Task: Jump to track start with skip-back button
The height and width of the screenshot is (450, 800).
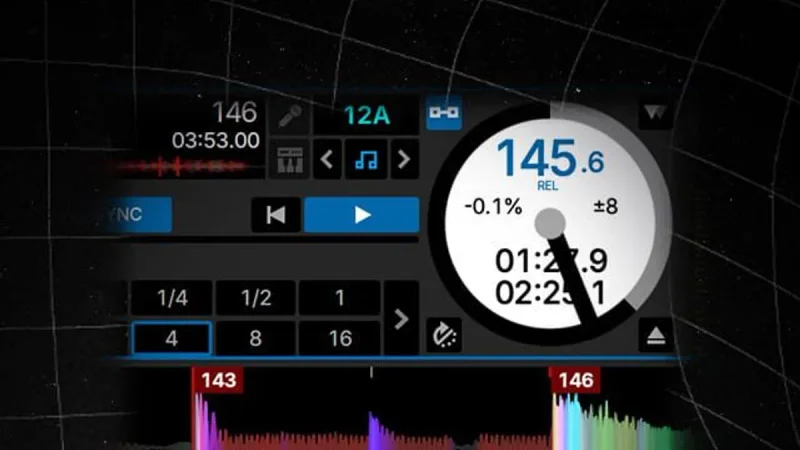Action: [276, 215]
